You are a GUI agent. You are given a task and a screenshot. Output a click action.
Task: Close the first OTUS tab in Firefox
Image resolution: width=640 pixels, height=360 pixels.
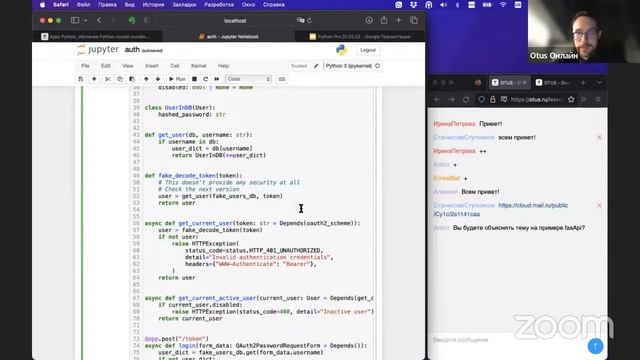[524, 82]
